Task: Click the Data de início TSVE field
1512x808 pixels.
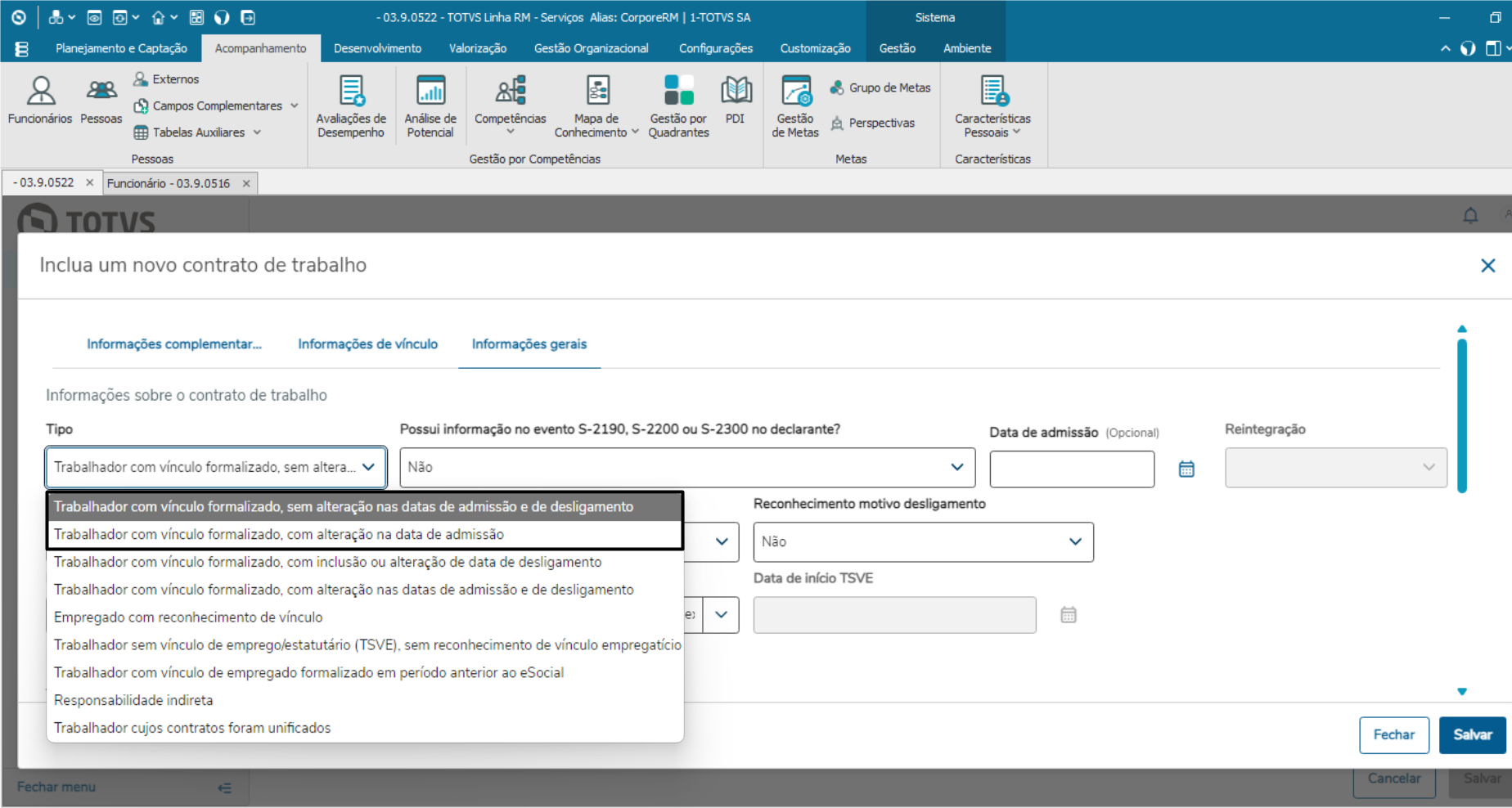Action: pos(894,615)
